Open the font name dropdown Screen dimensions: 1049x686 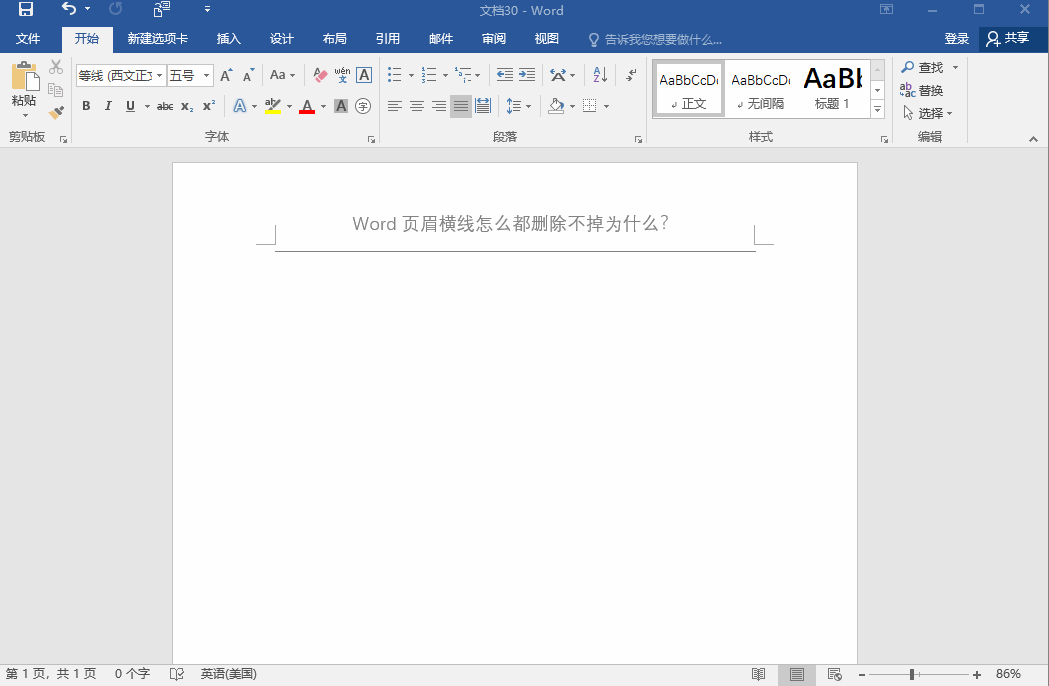pyautogui.click(x=159, y=75)
